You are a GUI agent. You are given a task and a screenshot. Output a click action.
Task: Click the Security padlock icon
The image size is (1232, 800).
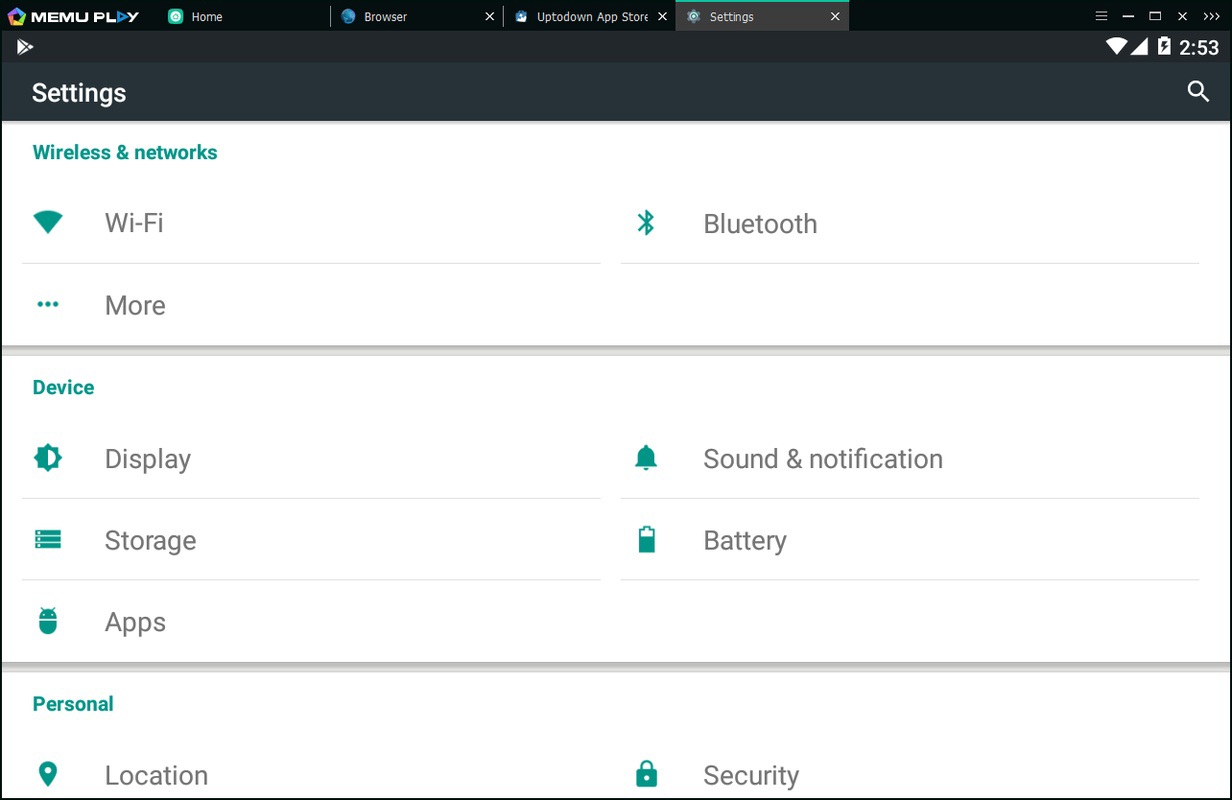click(646, 774)
